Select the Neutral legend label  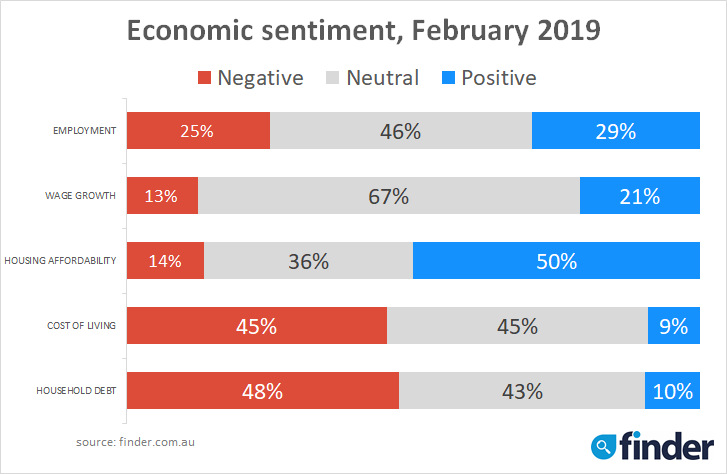383,78
